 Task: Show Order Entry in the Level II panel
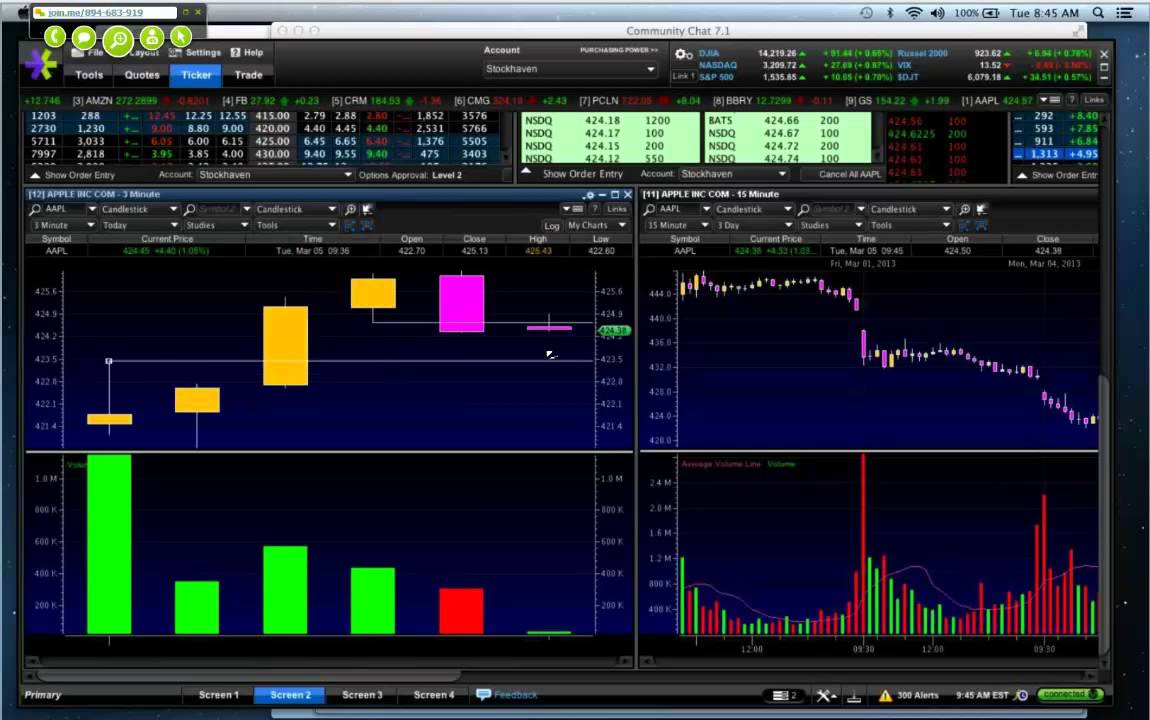[x=573, y=175]
